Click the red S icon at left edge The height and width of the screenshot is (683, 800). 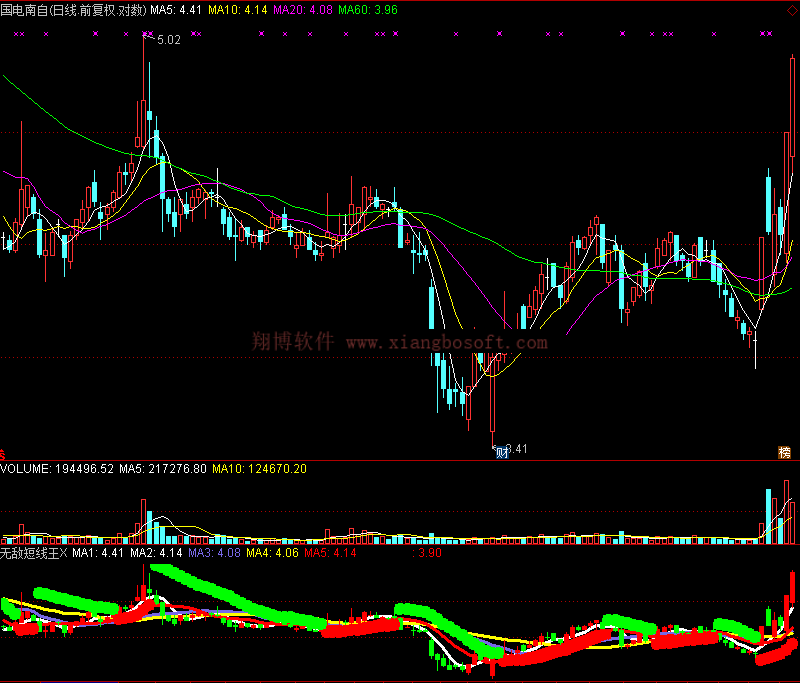point(3,453)
